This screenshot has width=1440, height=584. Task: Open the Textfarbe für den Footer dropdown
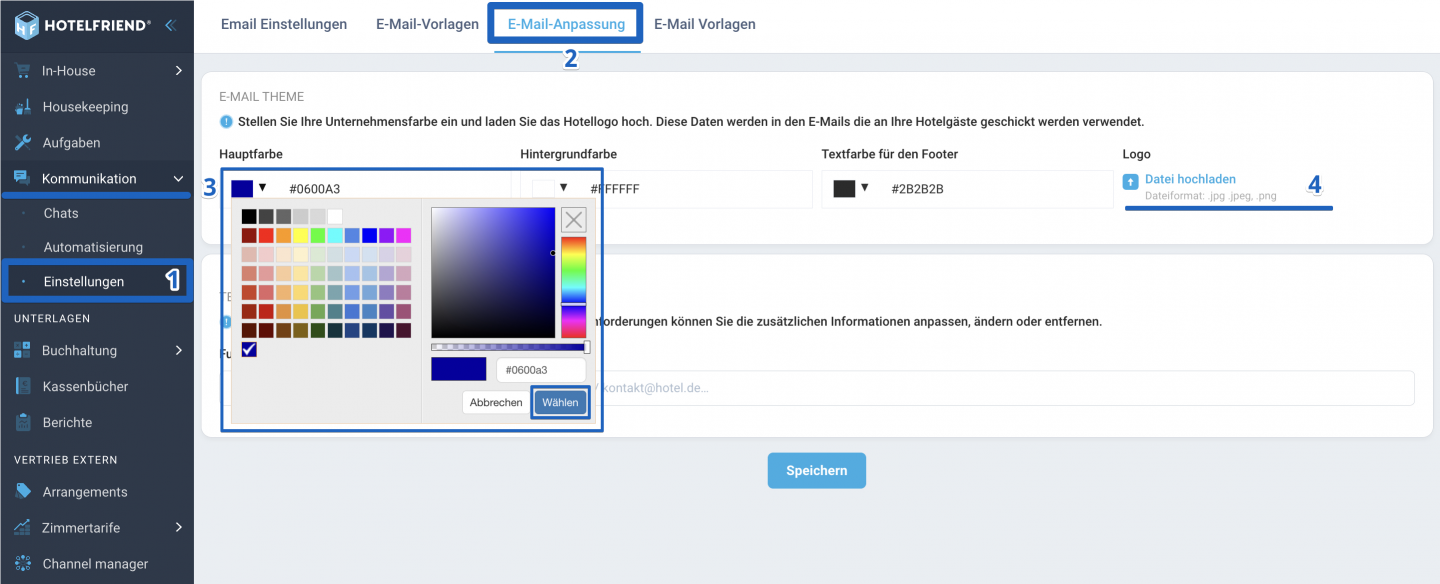865,187
